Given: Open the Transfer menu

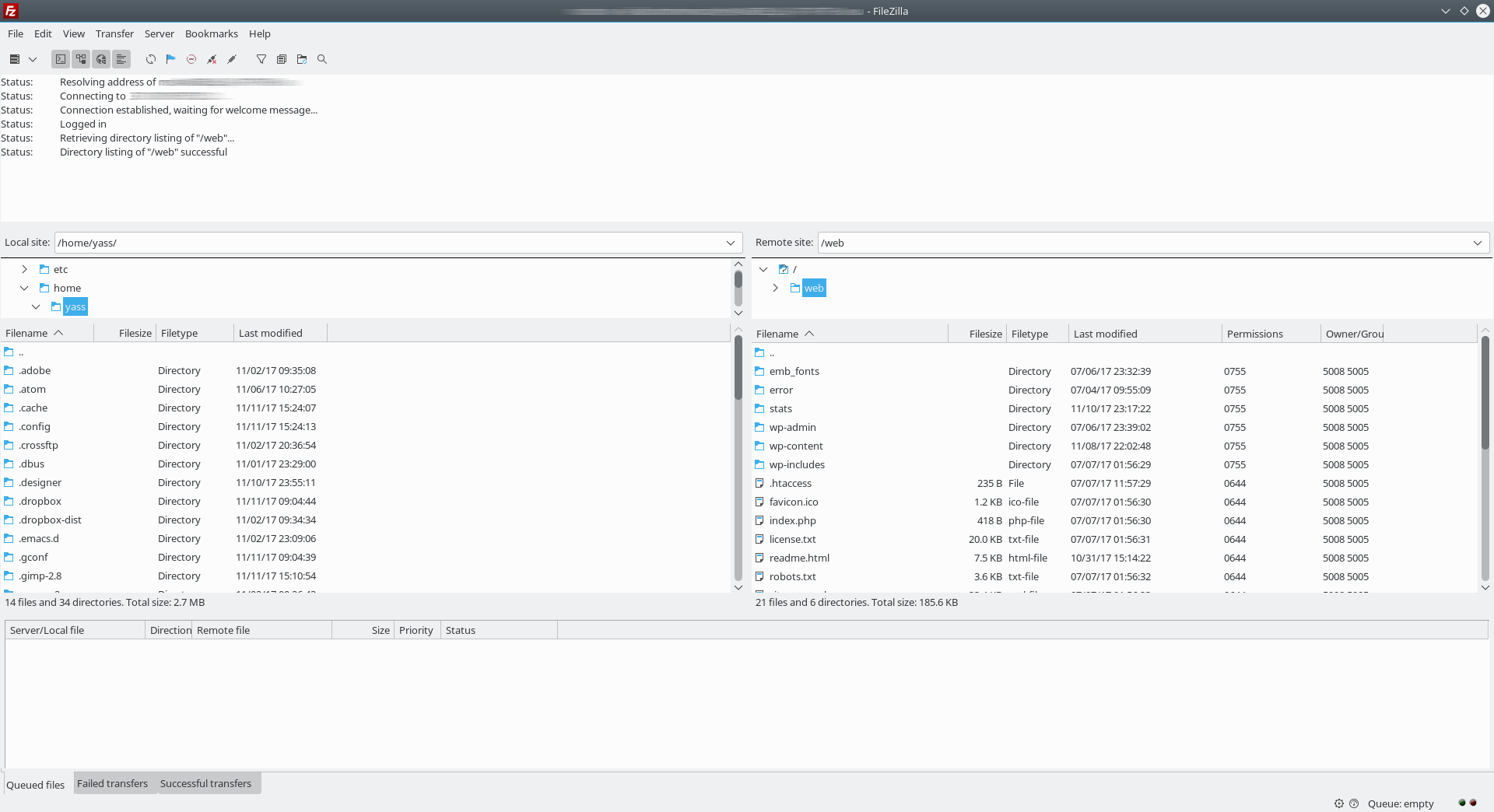Looking at the screenshot, I should pyautogui.click(x=114, y=33).
